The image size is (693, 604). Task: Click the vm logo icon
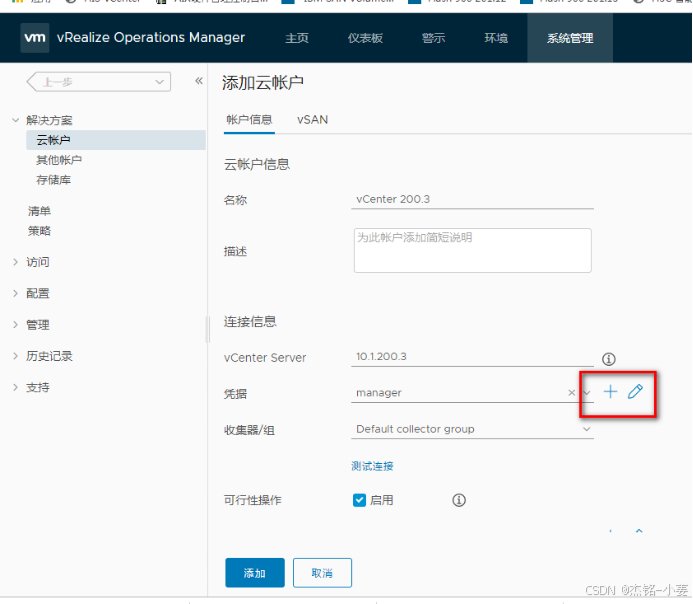pos(34,38)
